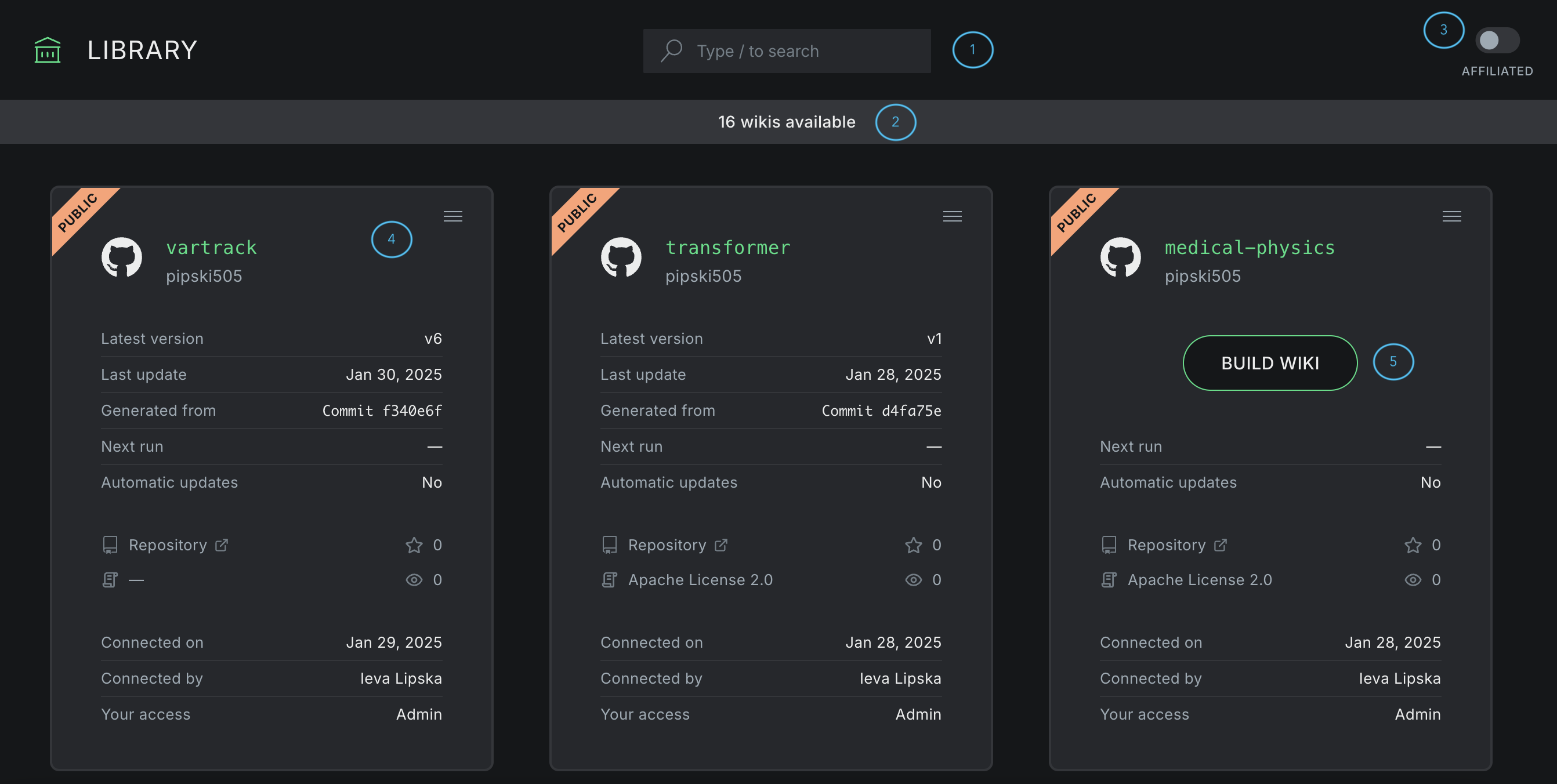Screen dimensions: 1557x784
Task: Click 'Automatic updates' No on medical-physics
Action: coord(1430,482)
